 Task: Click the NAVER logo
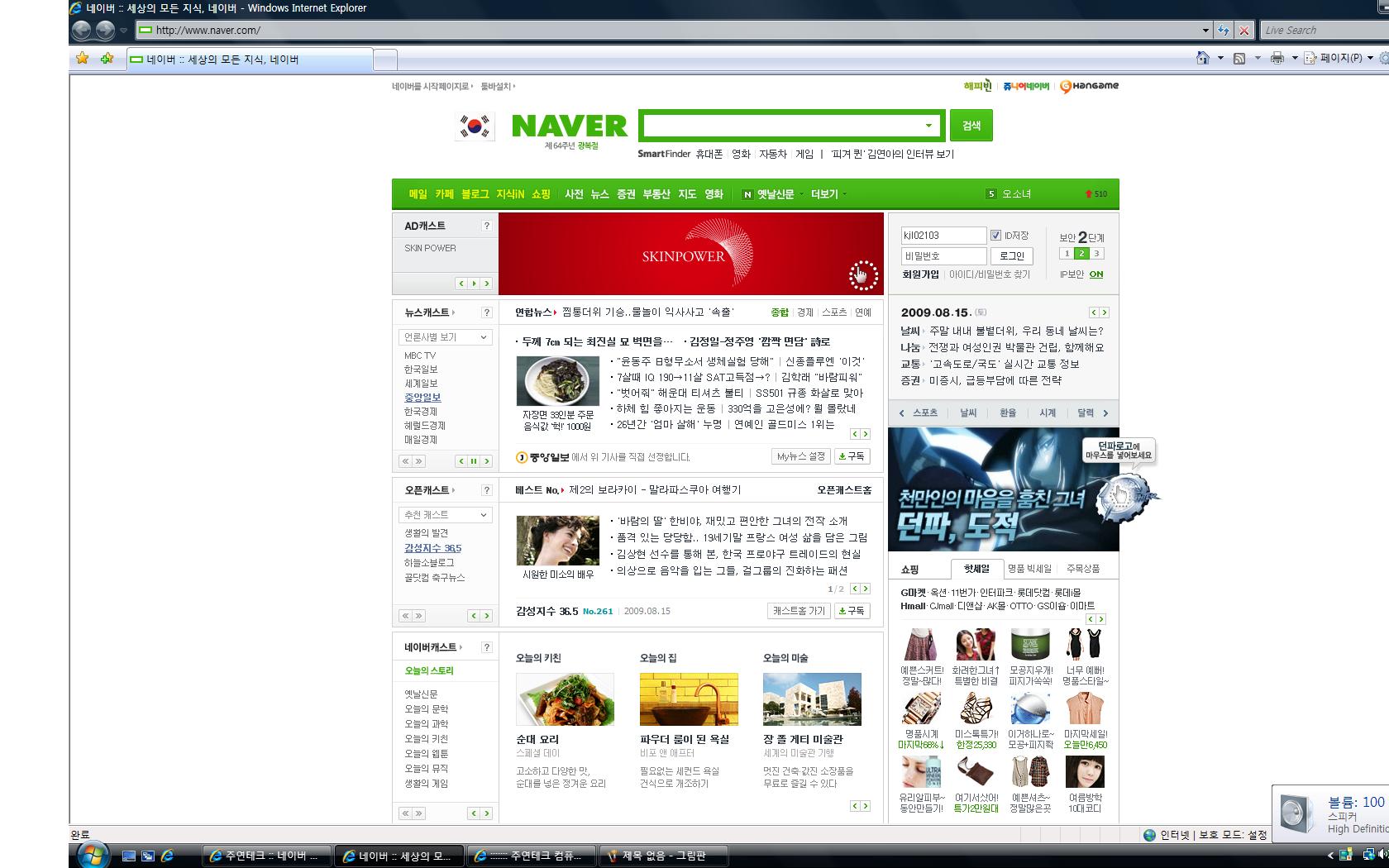[x=570, y=126]
